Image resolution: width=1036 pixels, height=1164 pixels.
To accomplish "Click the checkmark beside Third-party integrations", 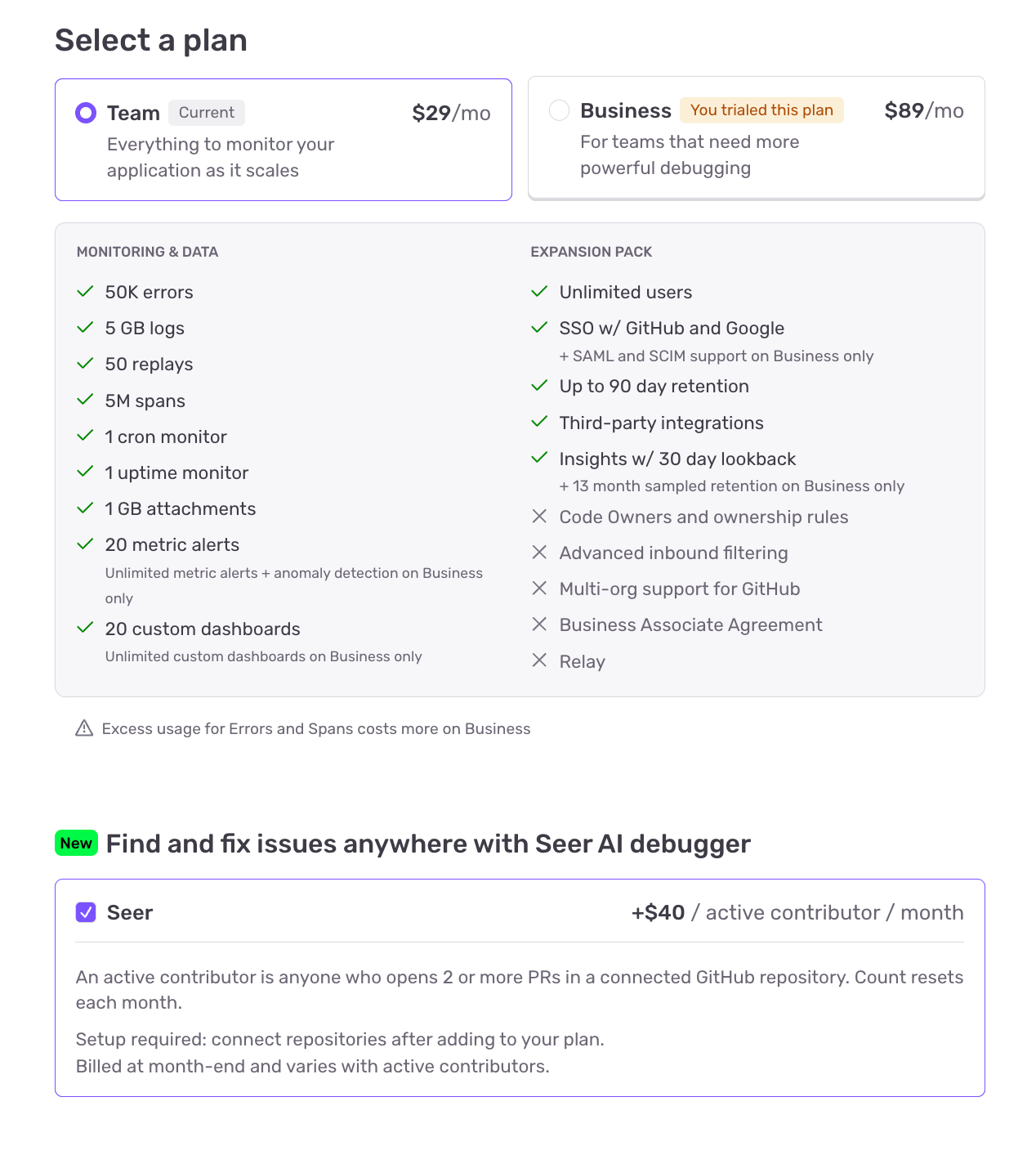I will [x=539, y=422].
